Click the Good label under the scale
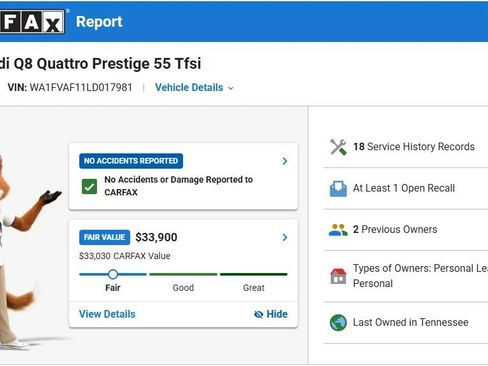488x366 pixels. coord(183,288)
